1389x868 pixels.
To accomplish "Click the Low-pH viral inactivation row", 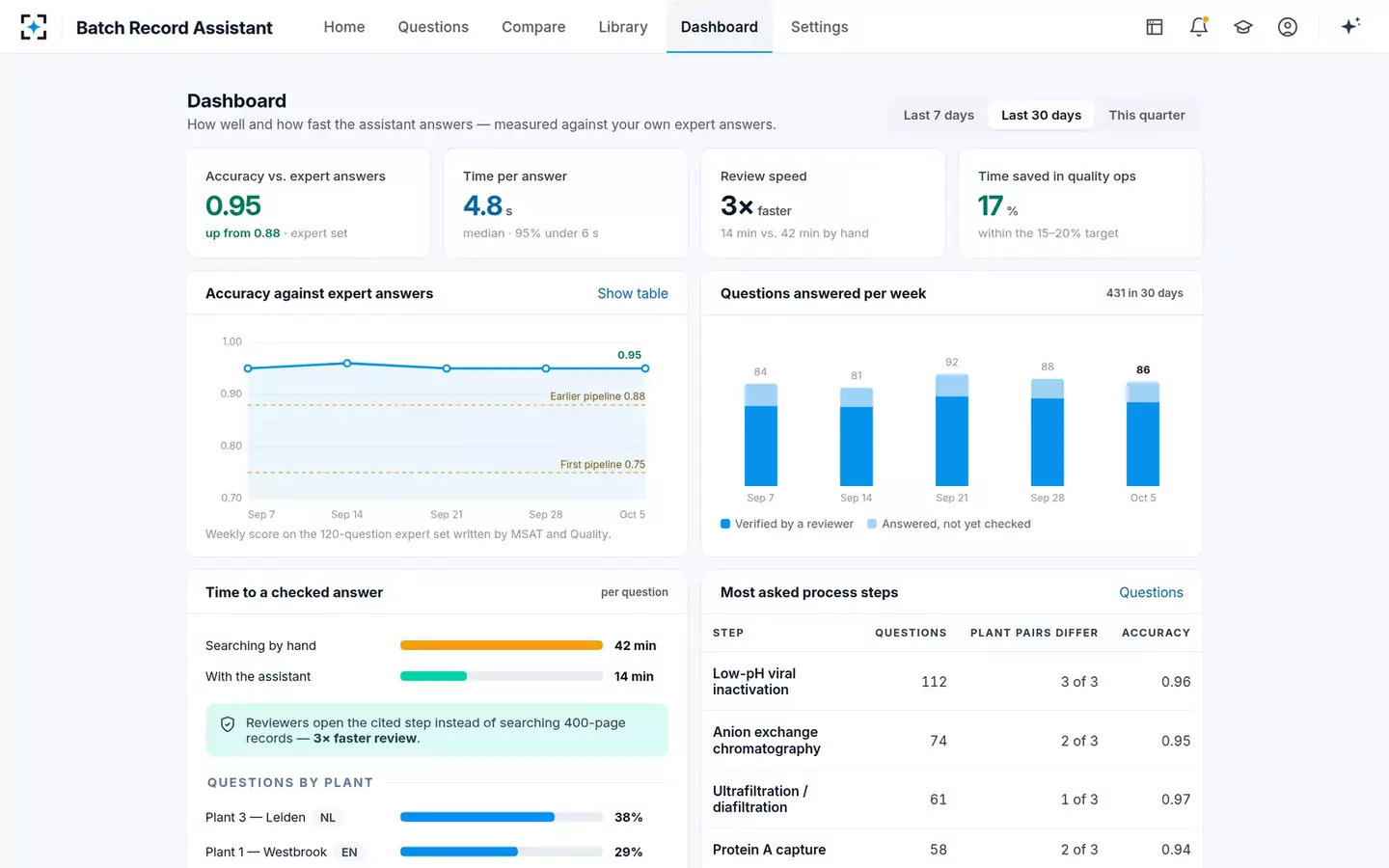I will [952, 681].
